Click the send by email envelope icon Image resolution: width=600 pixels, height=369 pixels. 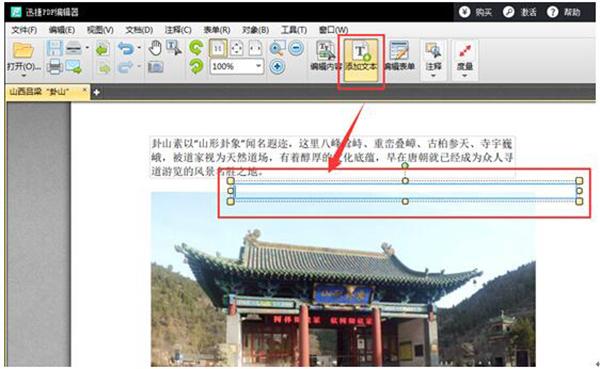coord(73,67)
